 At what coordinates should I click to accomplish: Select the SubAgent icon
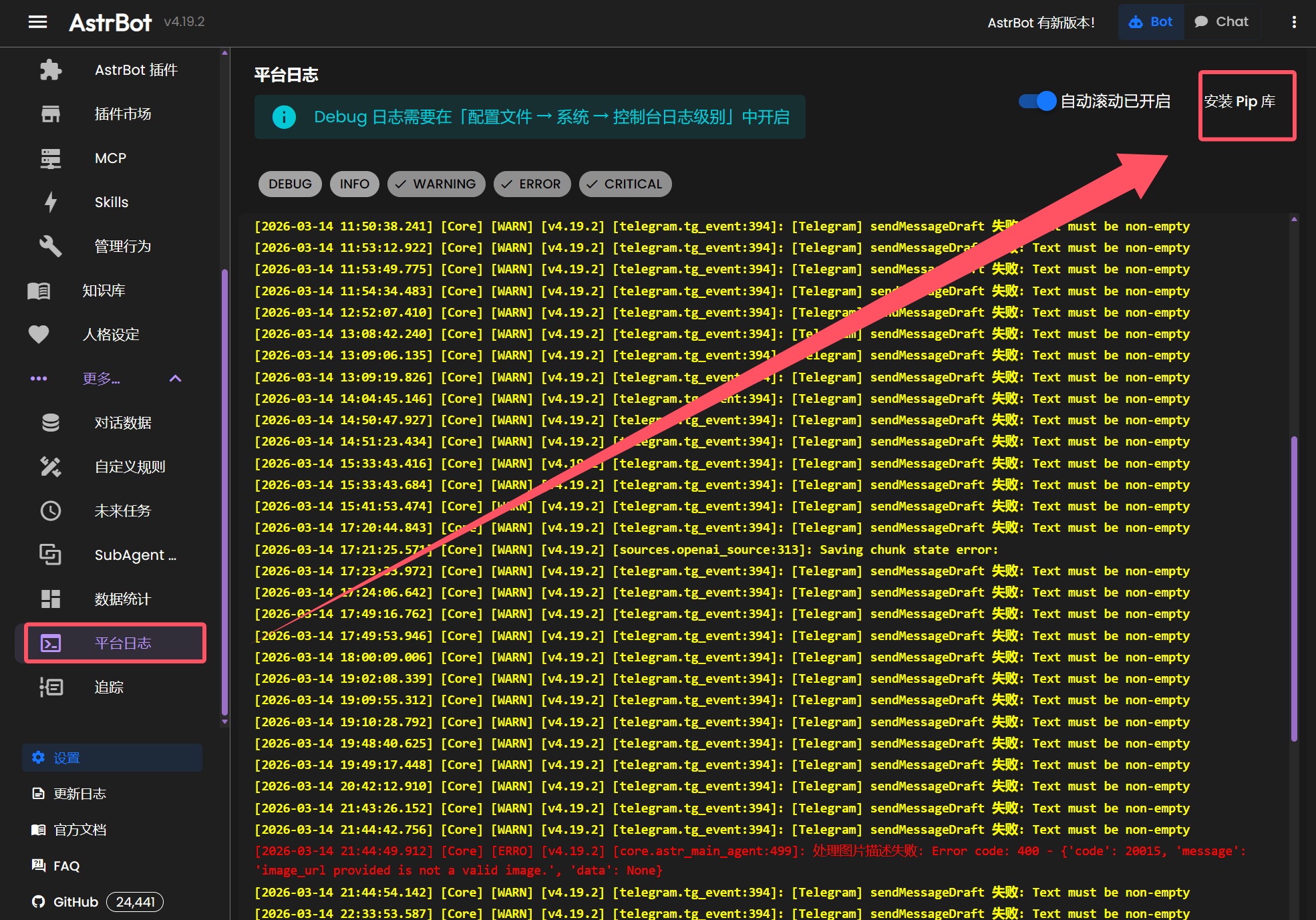coord(51,555)
